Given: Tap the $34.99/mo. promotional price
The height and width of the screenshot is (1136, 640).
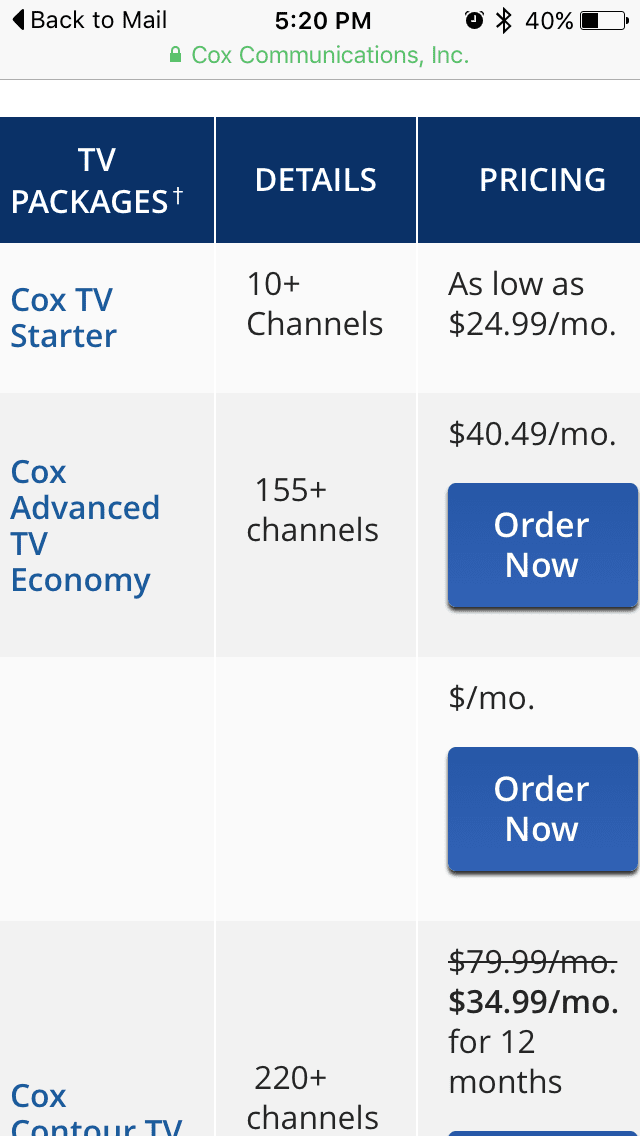Looking at the screenshot, I should pos(533,1001).
